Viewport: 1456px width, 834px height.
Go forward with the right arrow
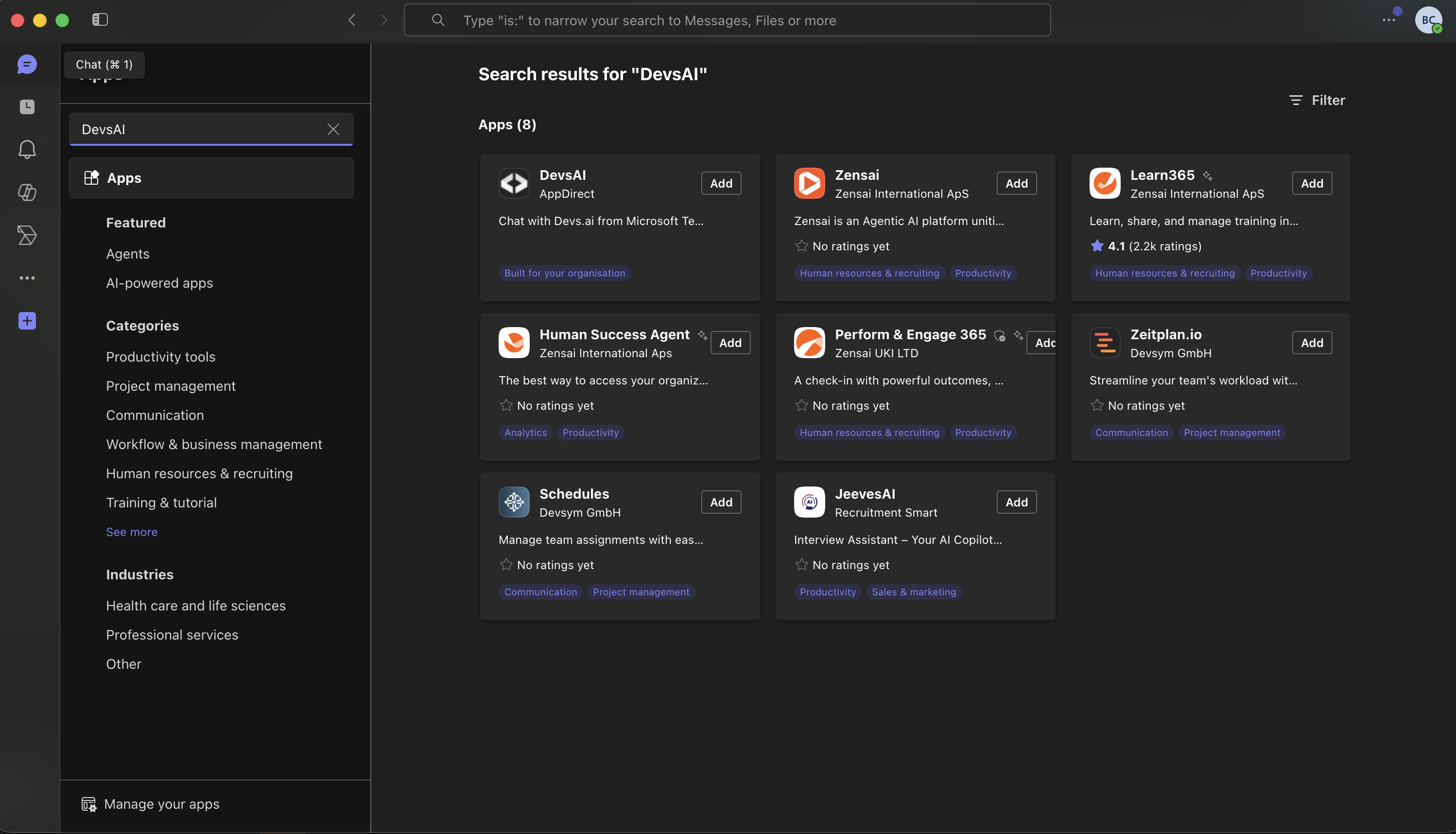[x=384, y=20]
